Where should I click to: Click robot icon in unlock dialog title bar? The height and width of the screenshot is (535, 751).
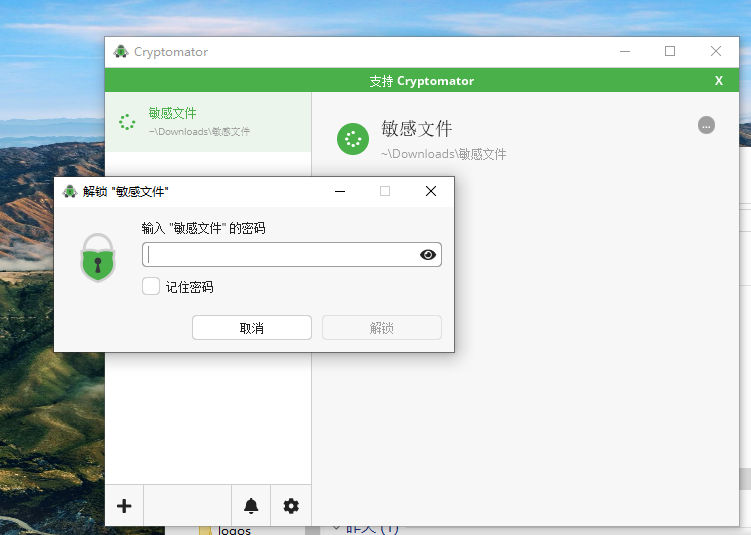(x=70, y=192)
